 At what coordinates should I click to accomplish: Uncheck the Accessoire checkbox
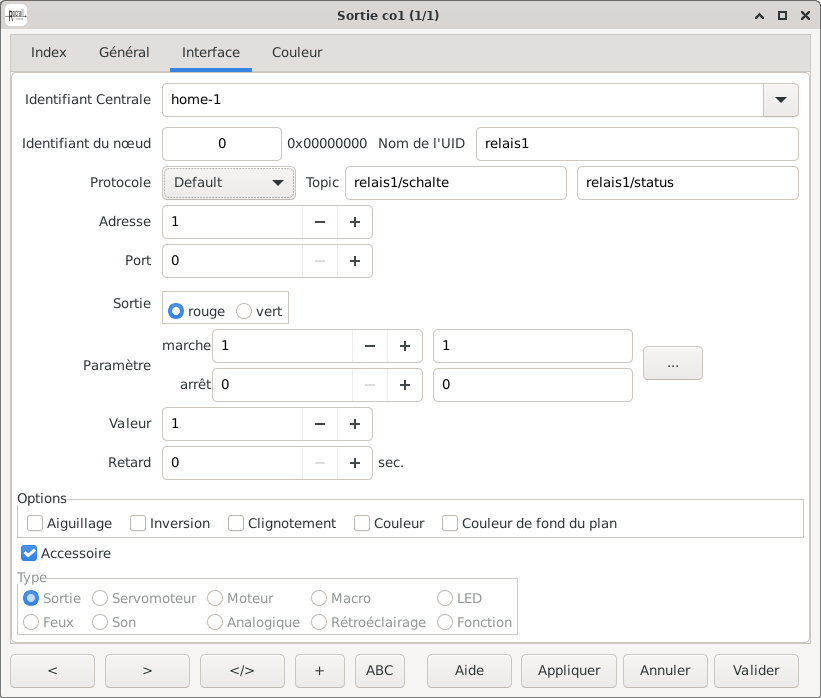coord(29,553)
